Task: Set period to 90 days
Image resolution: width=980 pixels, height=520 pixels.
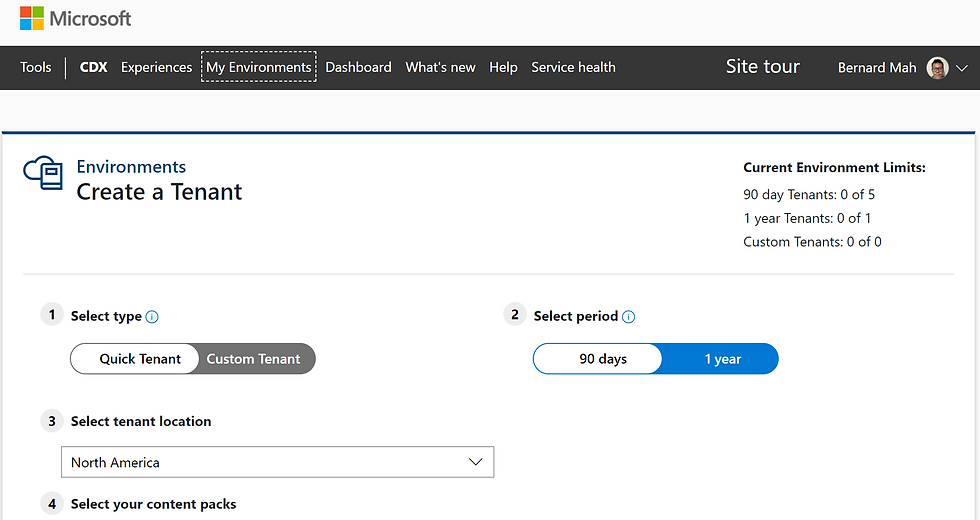Action: [598, 359]
